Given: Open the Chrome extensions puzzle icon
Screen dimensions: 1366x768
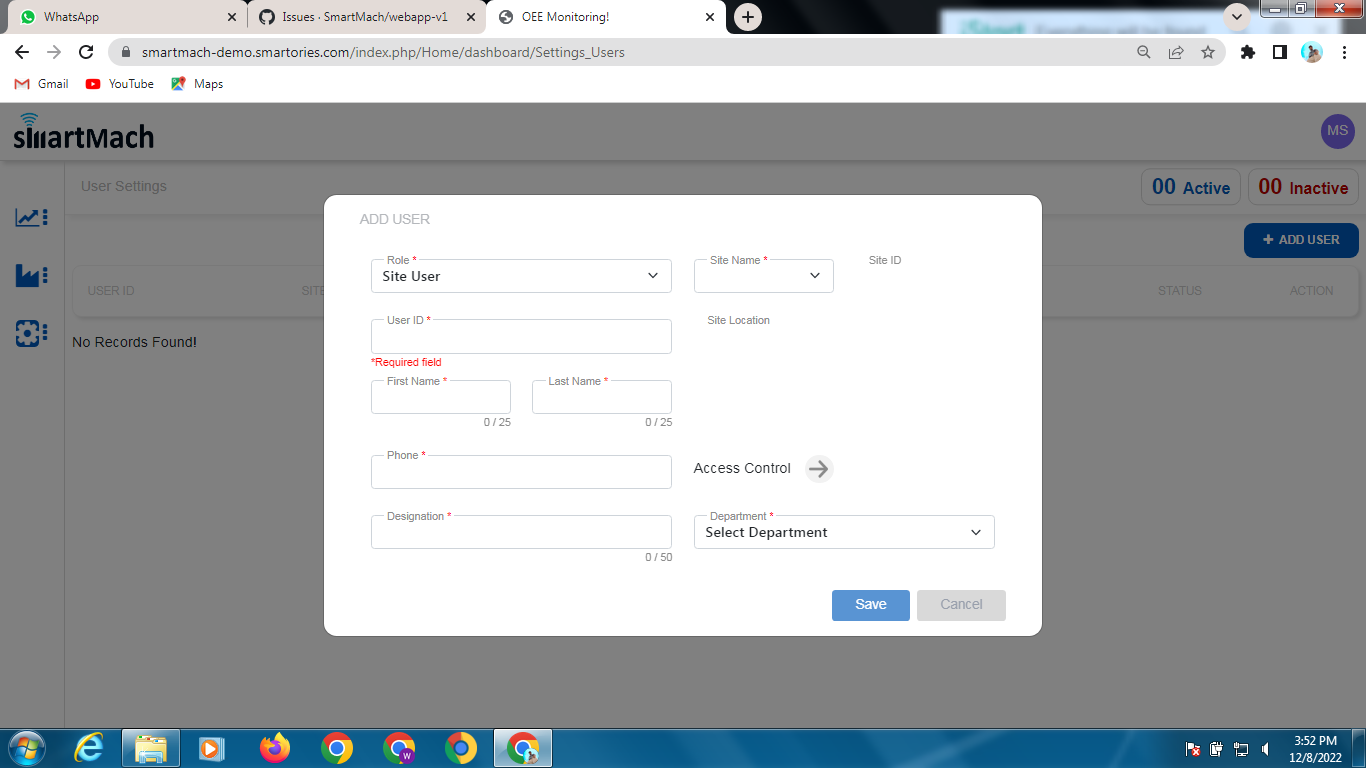Looking at the screenshot, I should click(1247, 52).
